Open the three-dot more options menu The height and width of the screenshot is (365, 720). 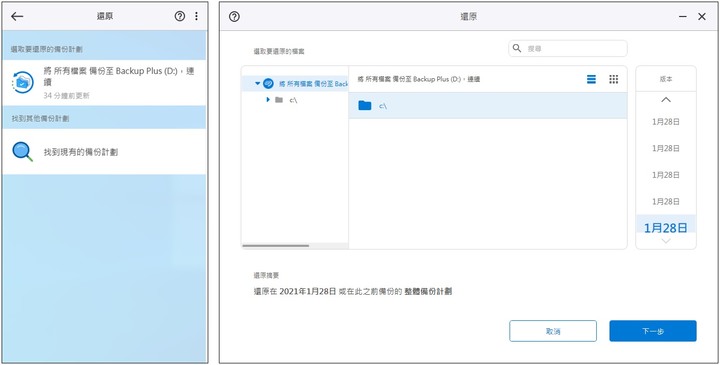[196, 17]
